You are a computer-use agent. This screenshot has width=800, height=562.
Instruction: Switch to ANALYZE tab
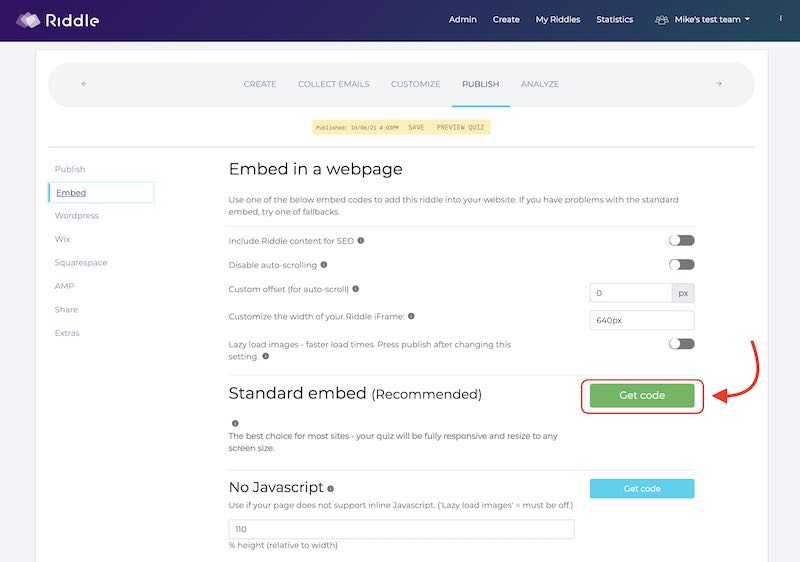[x=540, y=84]
